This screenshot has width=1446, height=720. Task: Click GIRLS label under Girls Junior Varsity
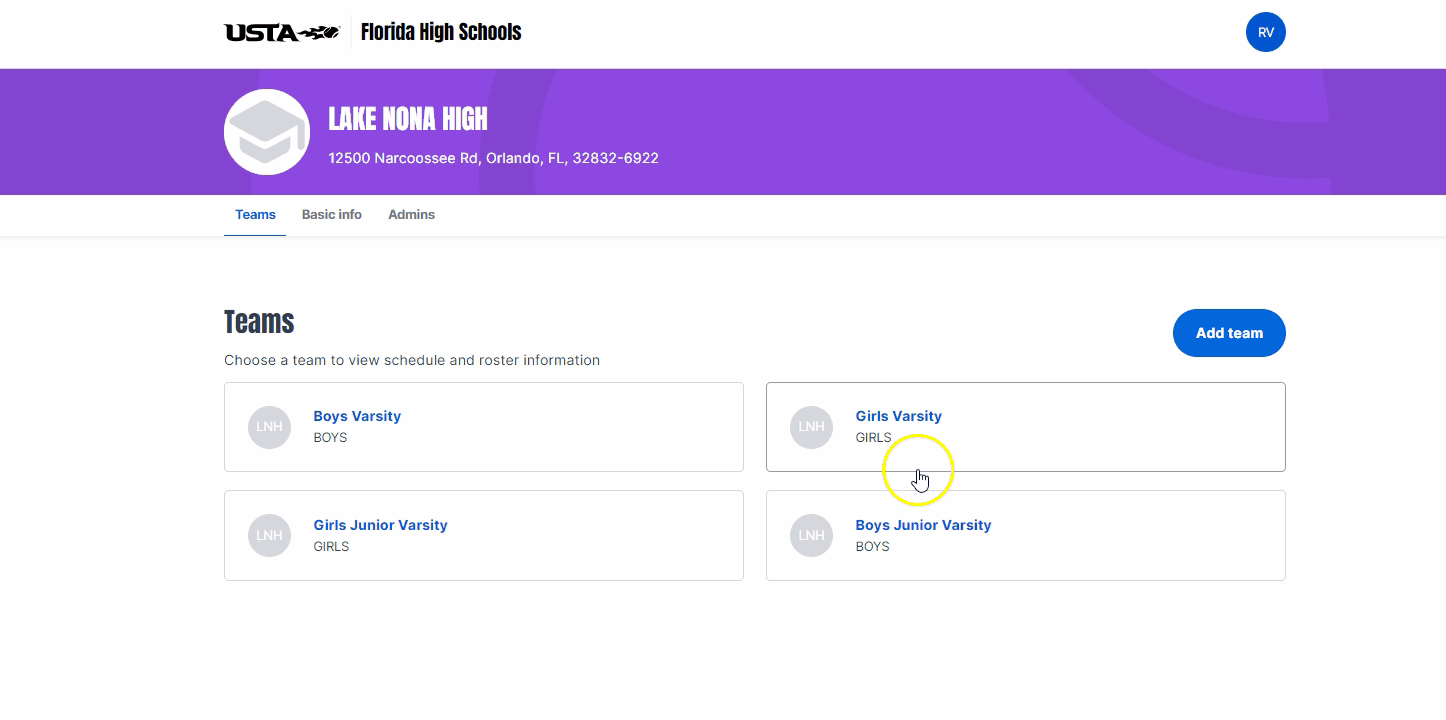click(x=331, y=546)
